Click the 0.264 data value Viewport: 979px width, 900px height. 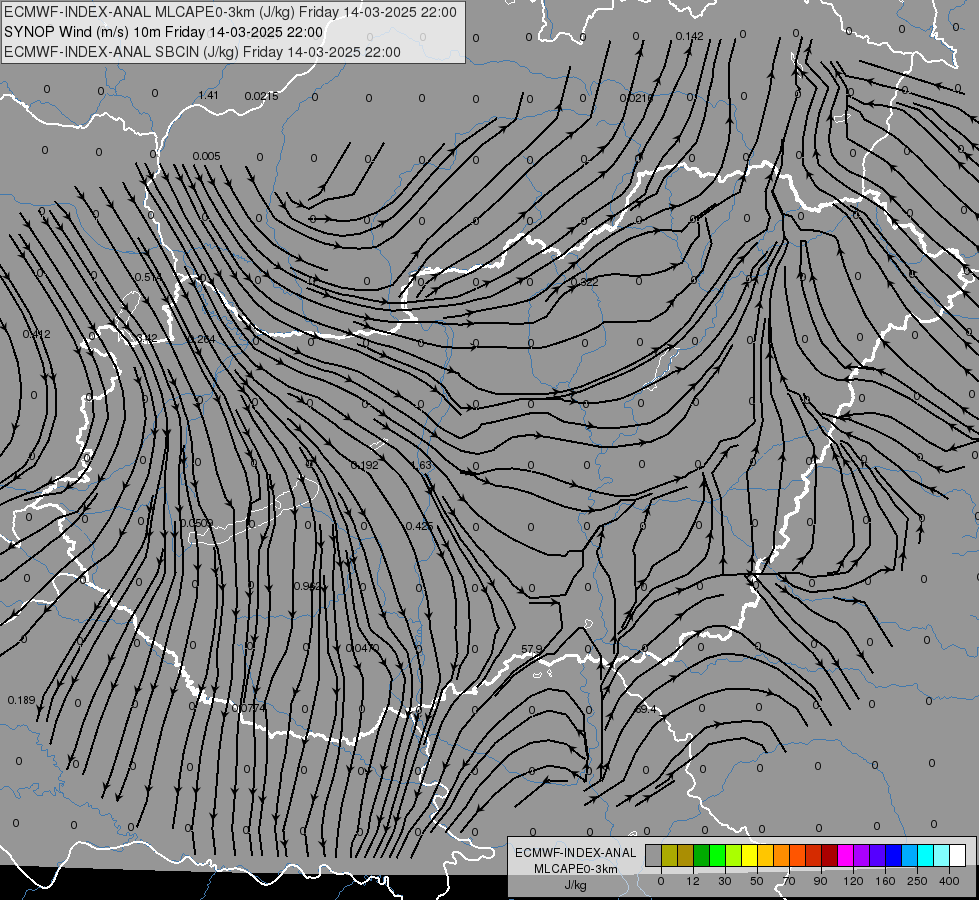pyautogui.click(x=201, y=339)
